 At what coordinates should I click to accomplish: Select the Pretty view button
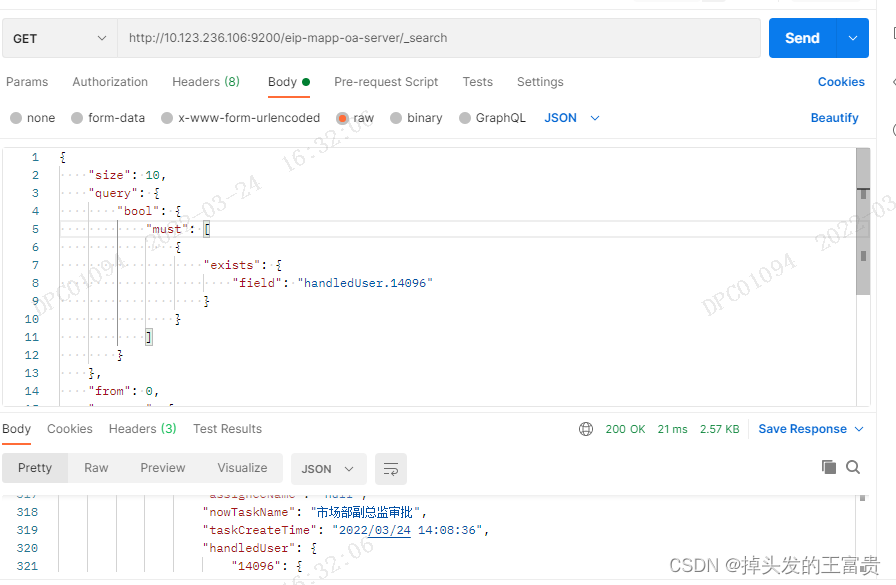click(x=35, y=468)
